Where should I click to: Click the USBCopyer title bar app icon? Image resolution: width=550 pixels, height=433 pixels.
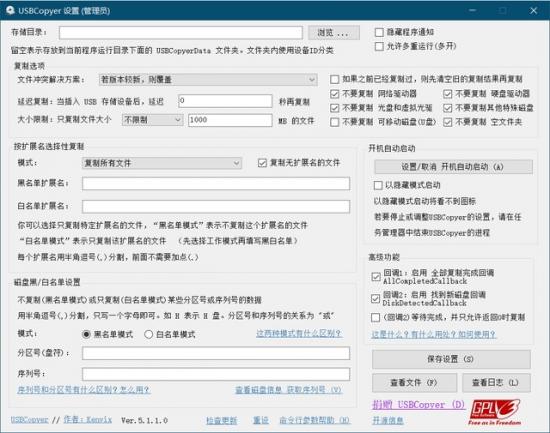point(10,10)
